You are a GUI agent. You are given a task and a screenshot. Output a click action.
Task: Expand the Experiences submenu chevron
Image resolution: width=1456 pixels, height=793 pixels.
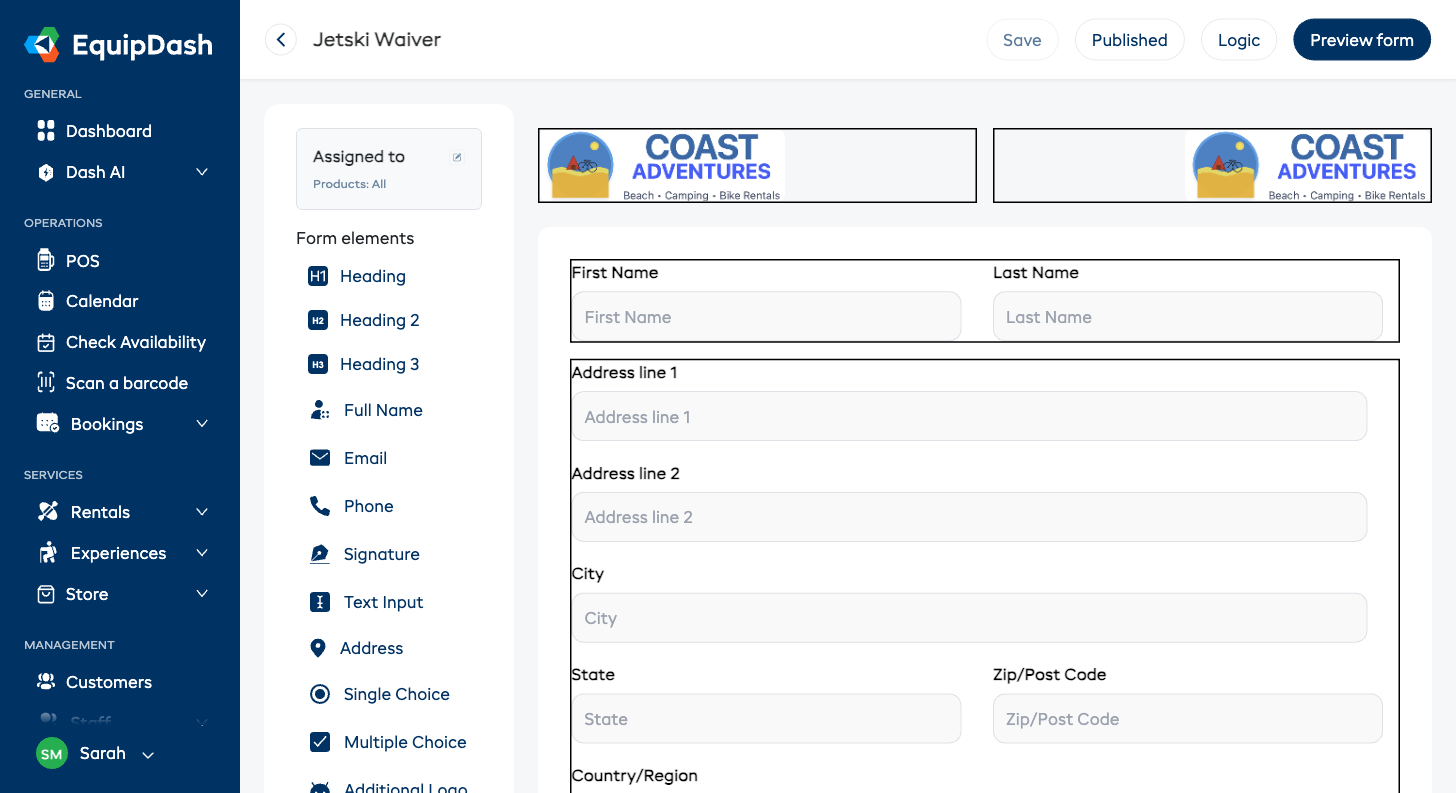coord(202,552)
